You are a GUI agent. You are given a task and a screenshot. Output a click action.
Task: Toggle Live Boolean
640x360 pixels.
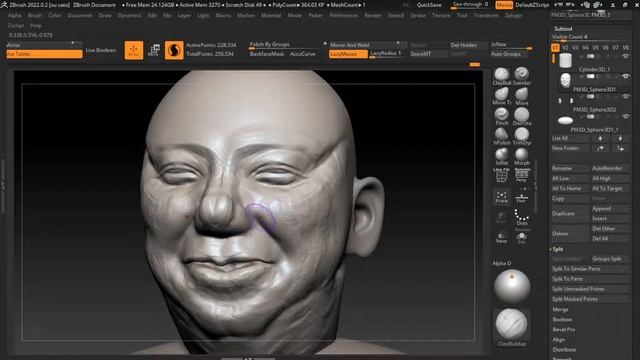coord(100,50)
